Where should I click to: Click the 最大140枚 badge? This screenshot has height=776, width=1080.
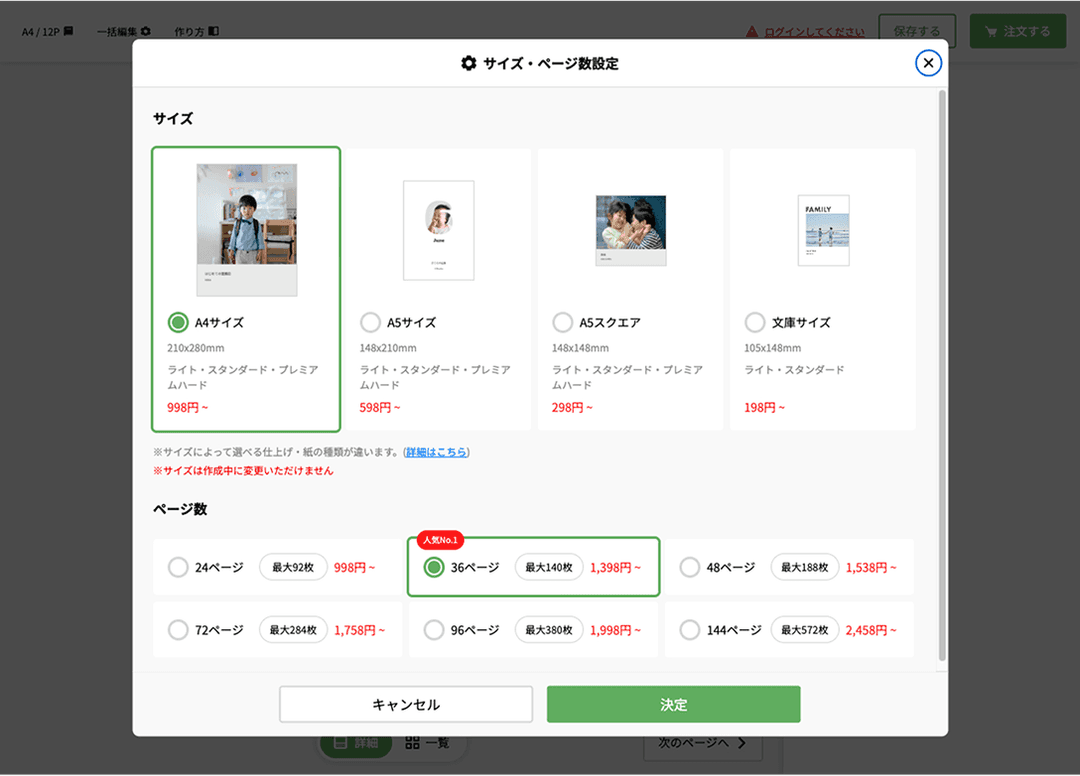549,567
